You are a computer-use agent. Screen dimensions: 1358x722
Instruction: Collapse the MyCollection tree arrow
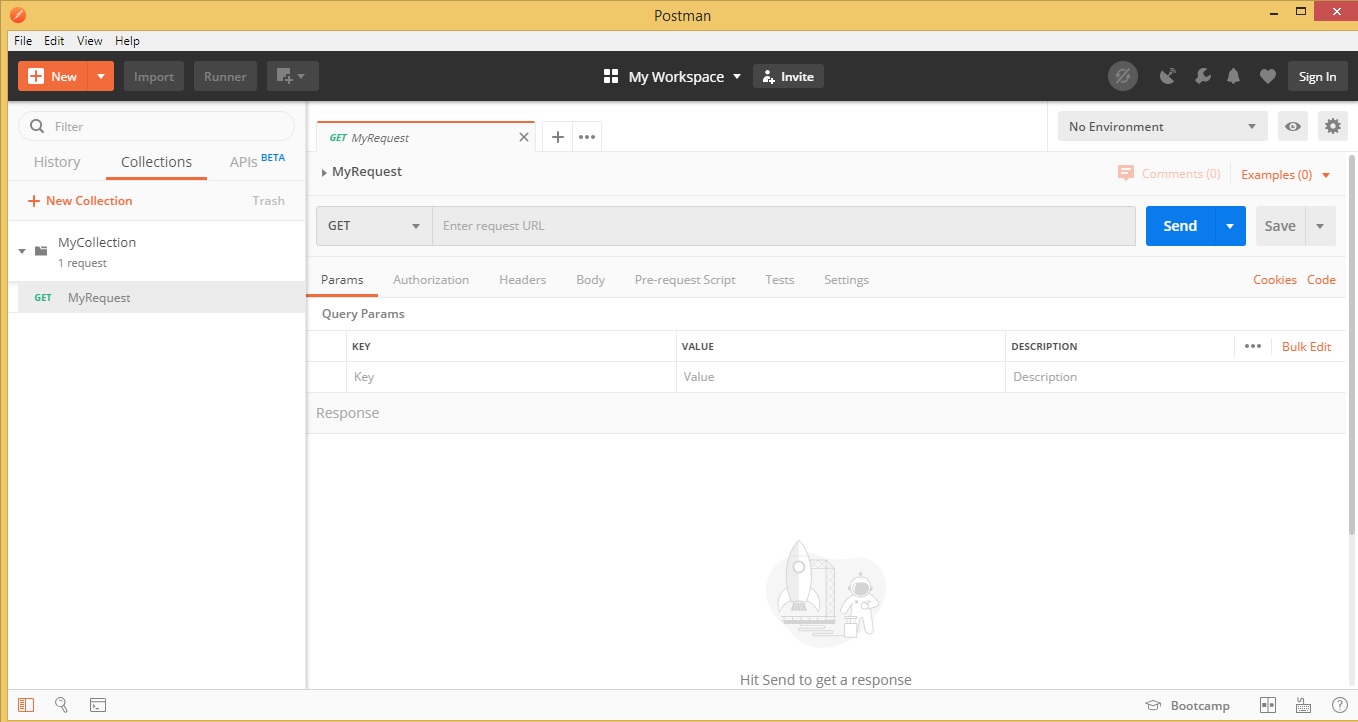22,251
